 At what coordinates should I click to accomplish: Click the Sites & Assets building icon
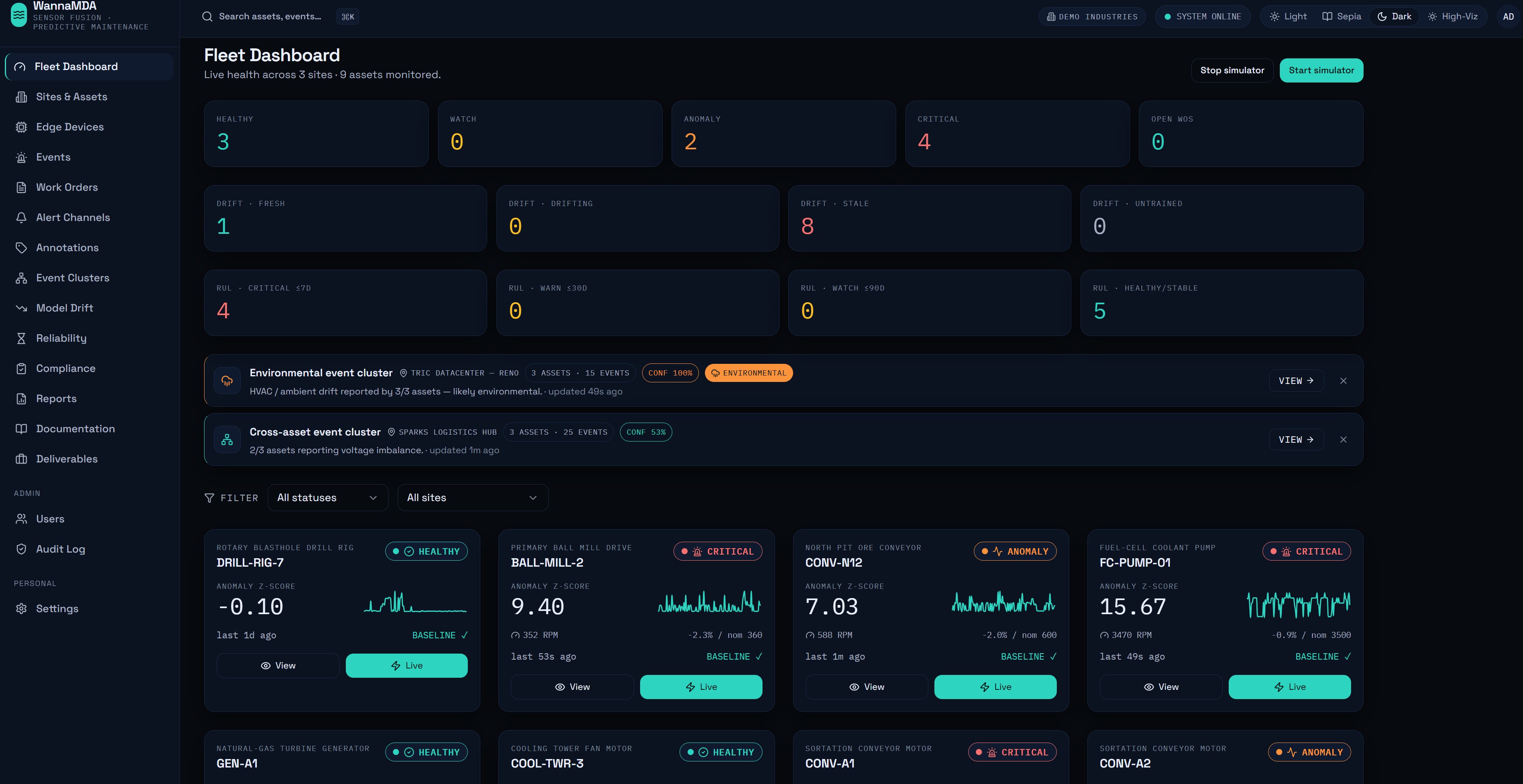click(x=21, y=97)
